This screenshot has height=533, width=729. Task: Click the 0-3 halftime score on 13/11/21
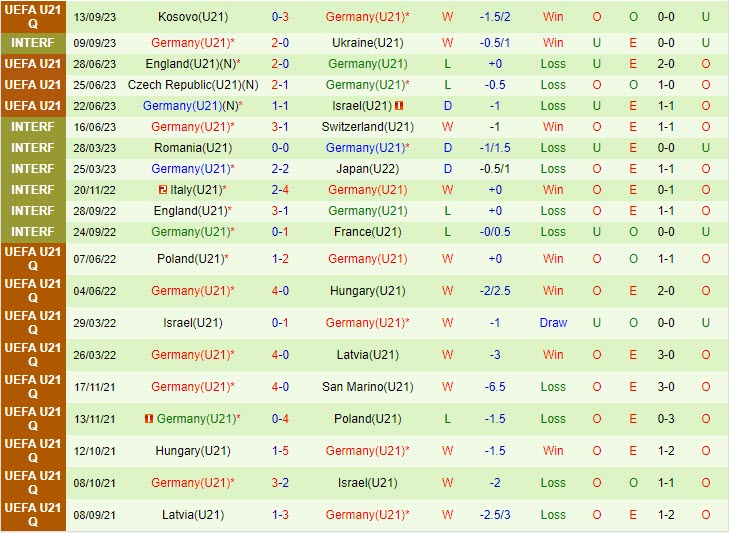(x=666, y=419)
